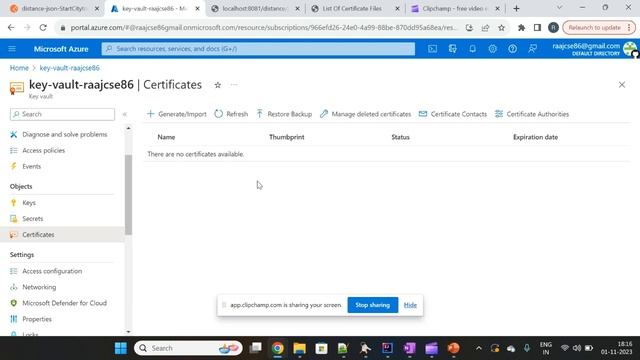Sort by the Thumbprint column header
Image resolution: width=640 pixels, height=360 pixels.
point(287,137)
